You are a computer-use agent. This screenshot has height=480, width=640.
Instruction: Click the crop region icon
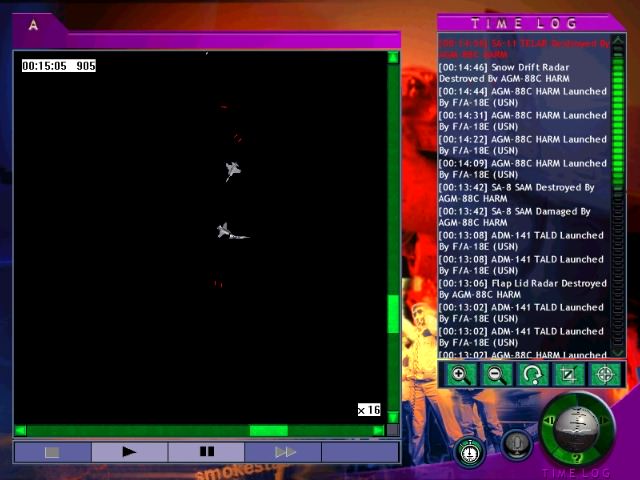coord(568,375)
